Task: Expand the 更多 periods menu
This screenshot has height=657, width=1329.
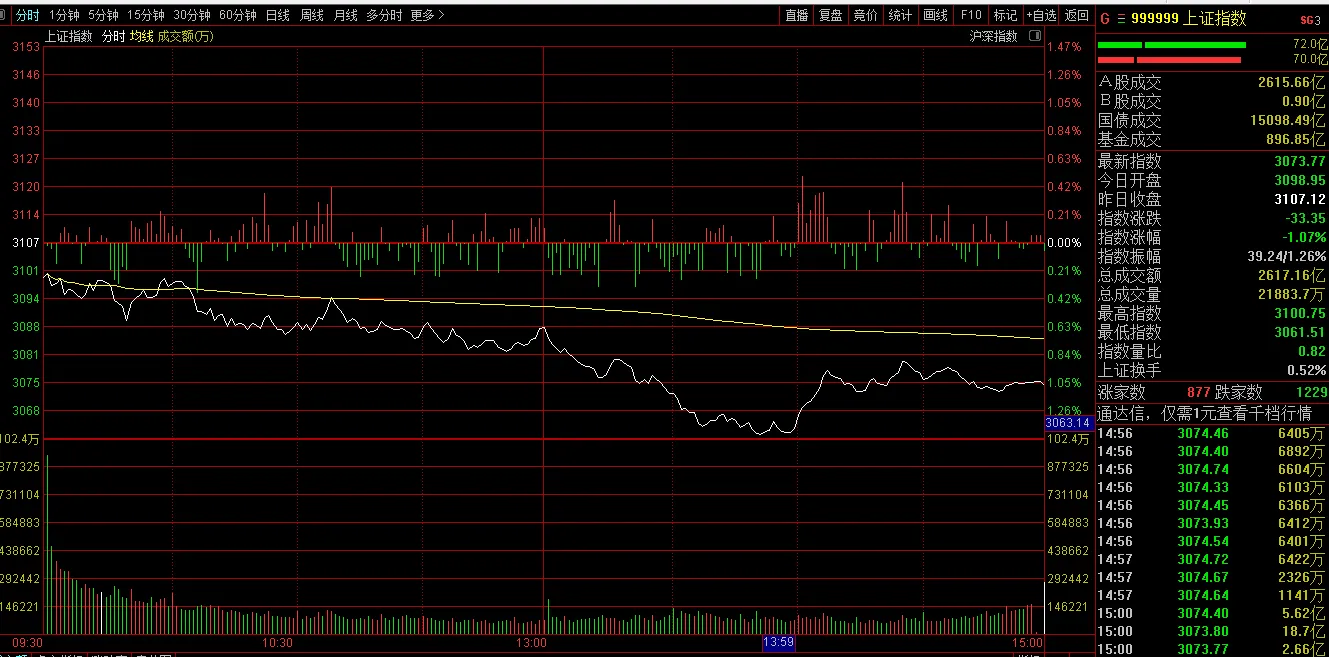Action: (428, 15)
